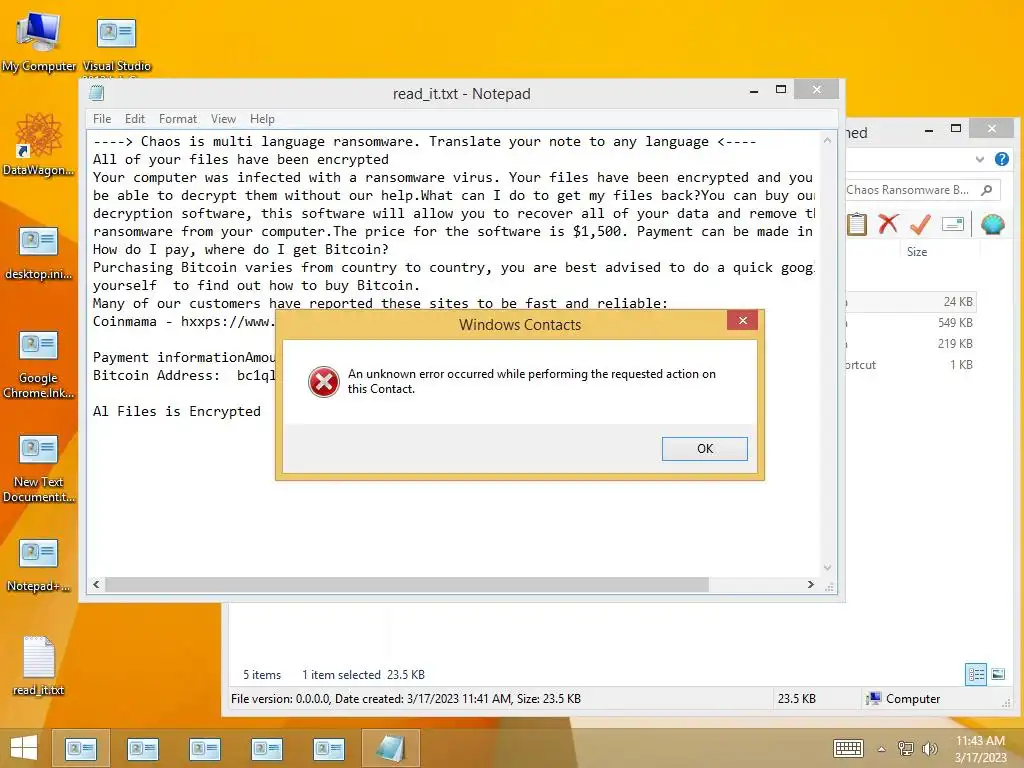This screenshot has width=1024, height=768.
Task: Select the 1 KB shortcut row in Explorer
Action: tap(911, 364)
